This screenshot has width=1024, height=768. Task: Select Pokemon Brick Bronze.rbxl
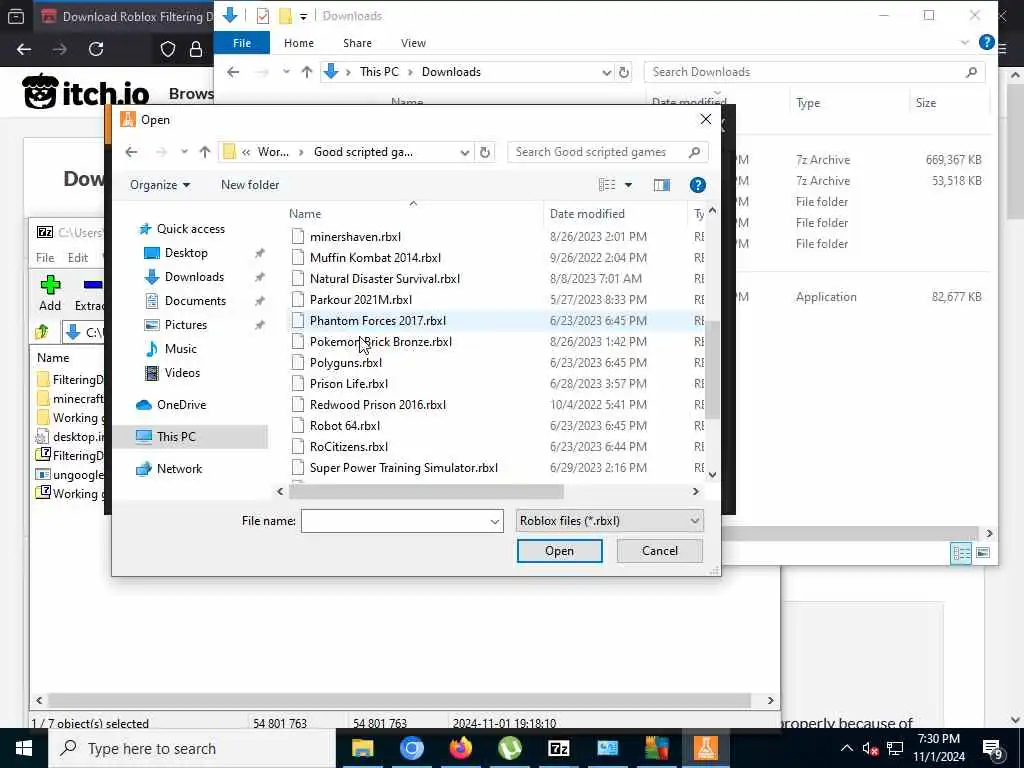(381, 342)
